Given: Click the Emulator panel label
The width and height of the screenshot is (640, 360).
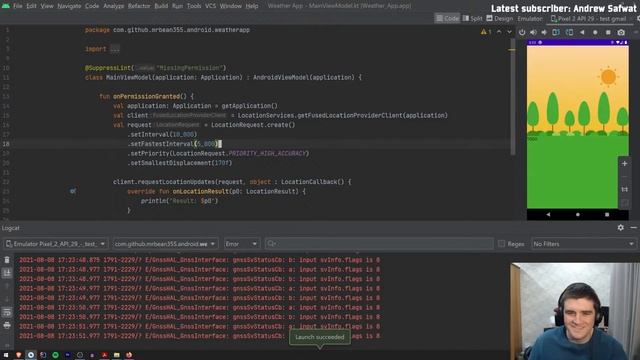Looking at the screenshot, I should click(x=530, y=18).
